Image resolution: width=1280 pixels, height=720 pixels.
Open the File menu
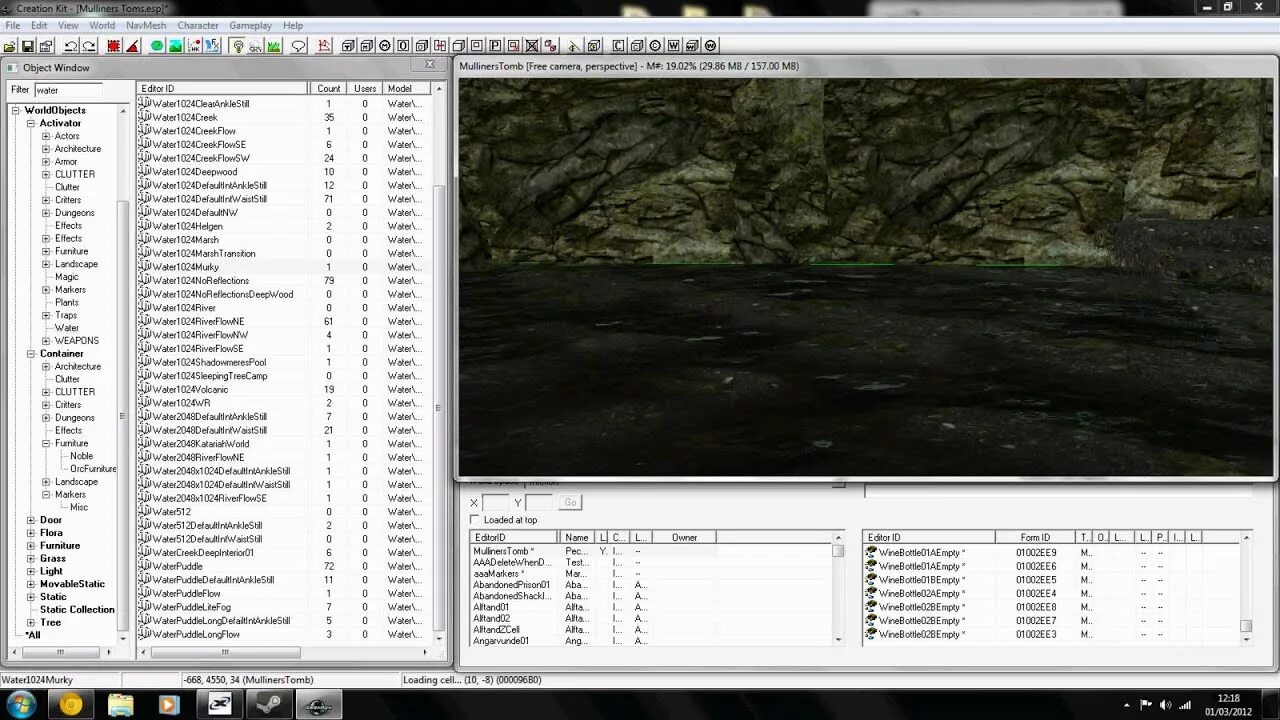pyautogui.click(x=13, y=25)
